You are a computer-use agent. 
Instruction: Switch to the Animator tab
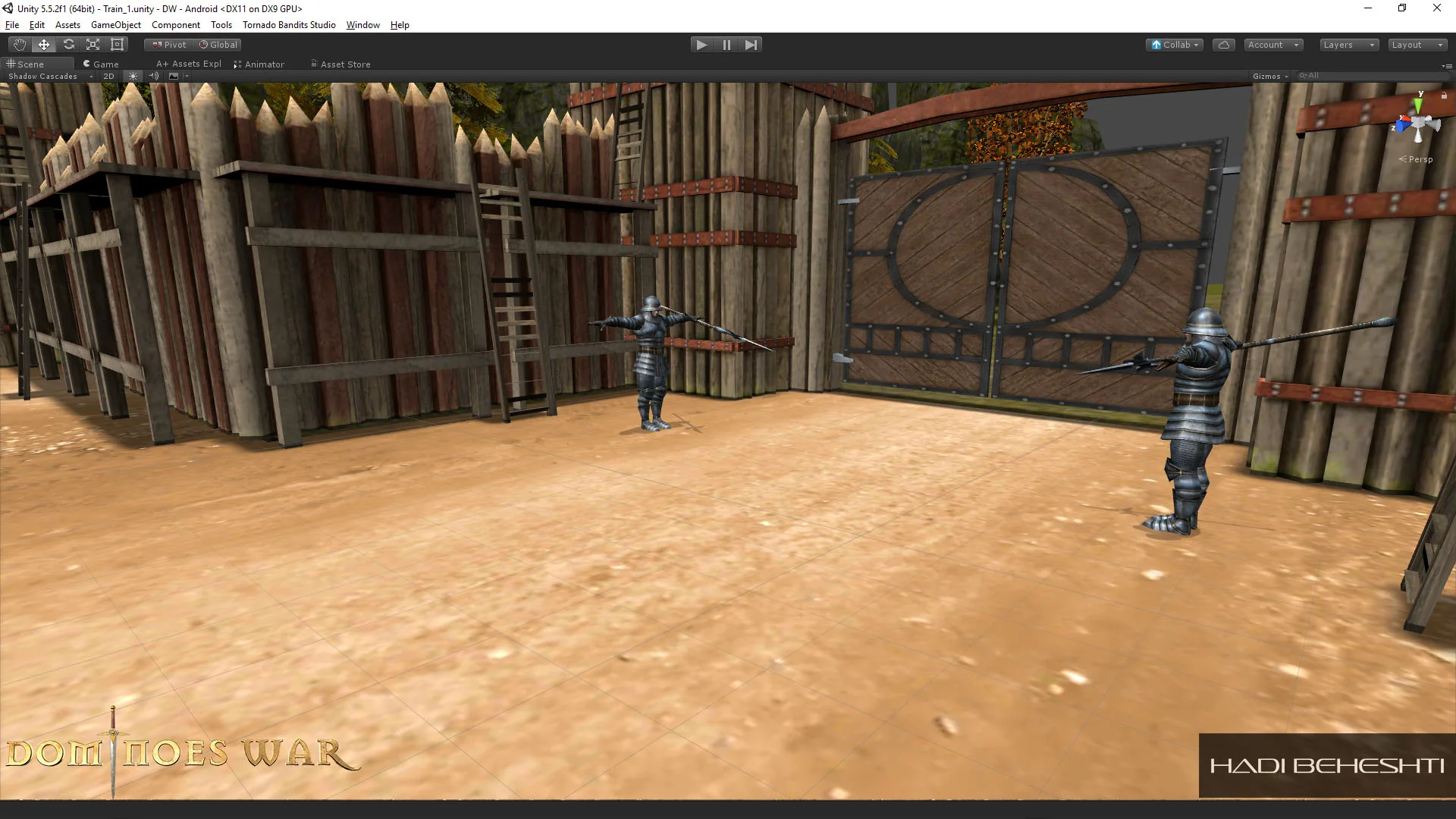(x=259, y=64)
